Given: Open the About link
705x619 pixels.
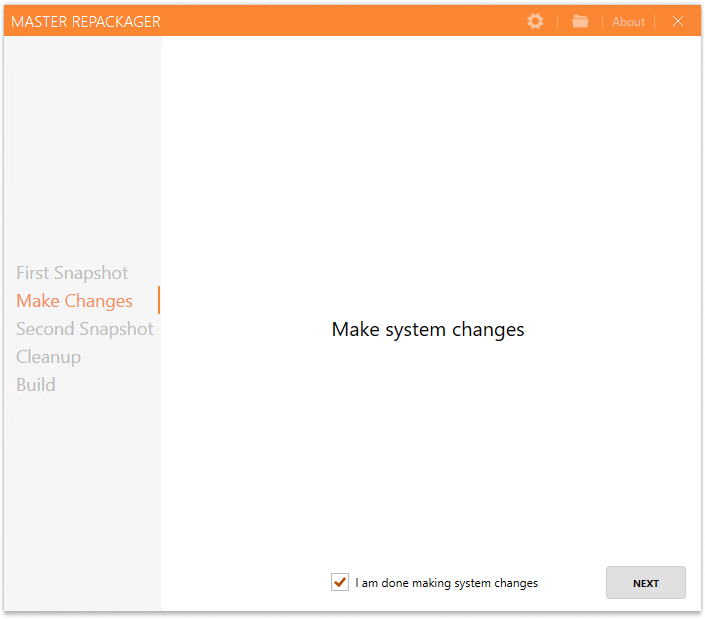Looking at the screenshot, I should [628, 22].
